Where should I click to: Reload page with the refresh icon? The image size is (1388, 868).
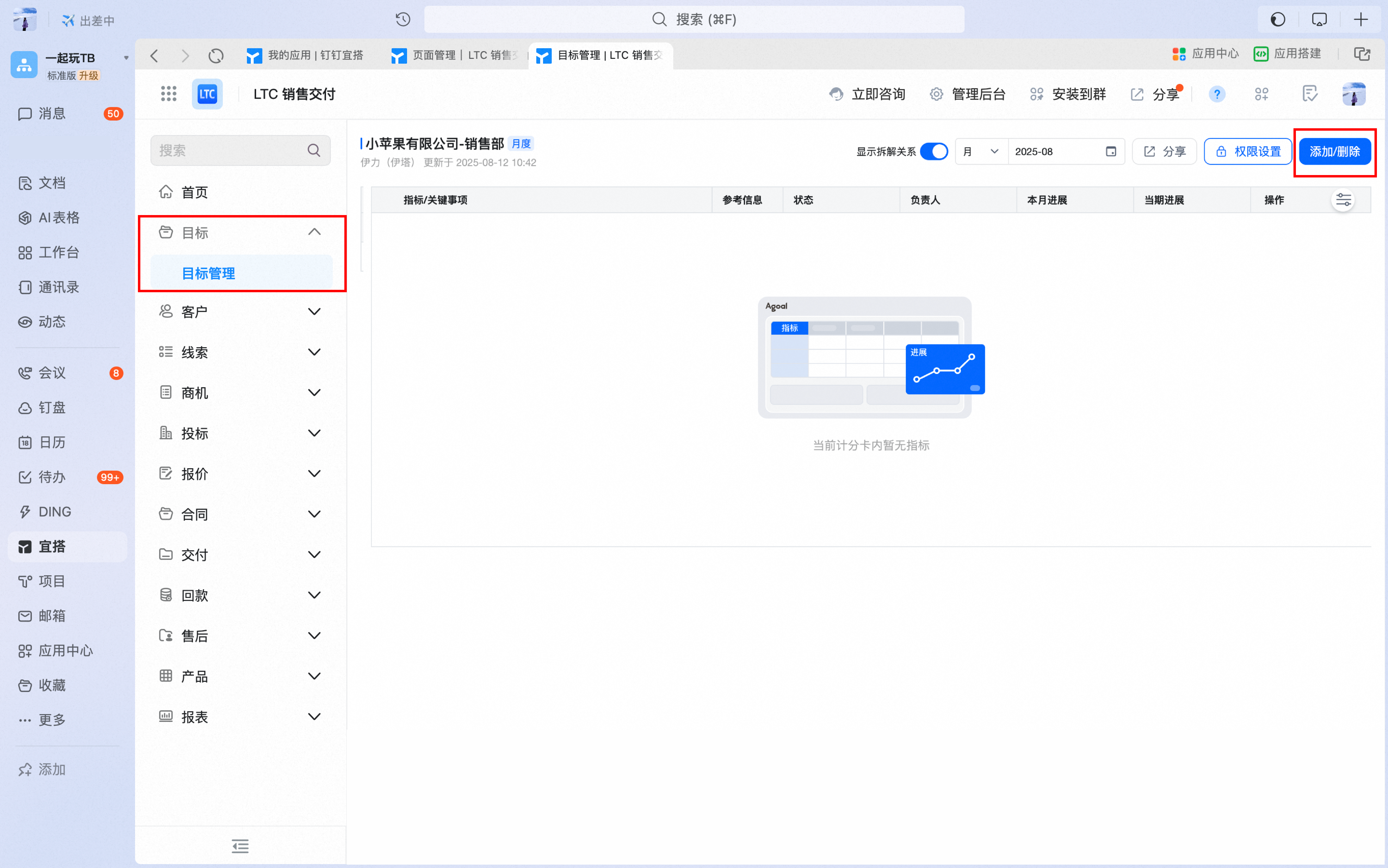(x=216, y=56)
